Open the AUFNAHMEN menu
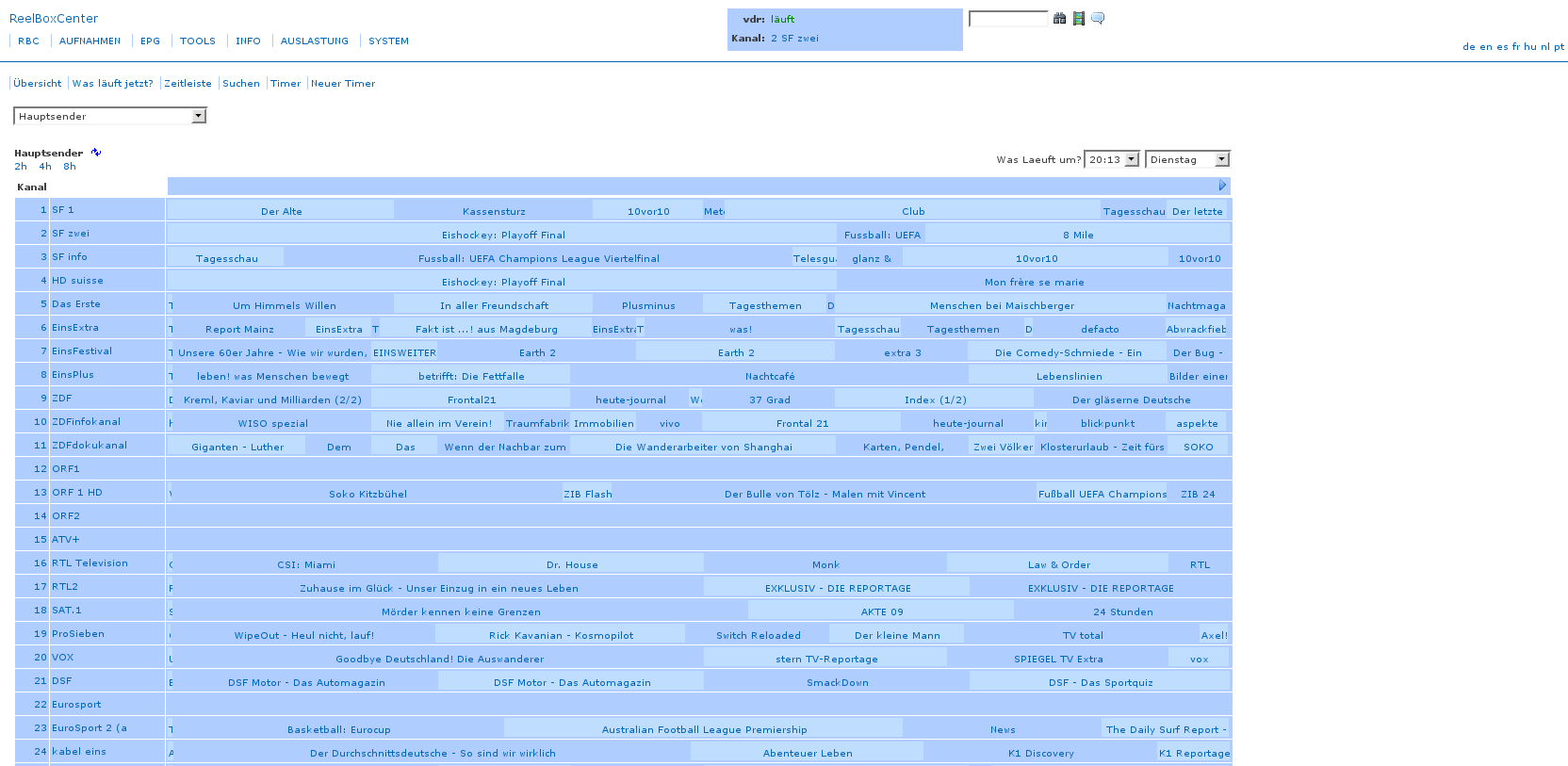Screen dimensions: 1568x766 (x=90, y=41)
